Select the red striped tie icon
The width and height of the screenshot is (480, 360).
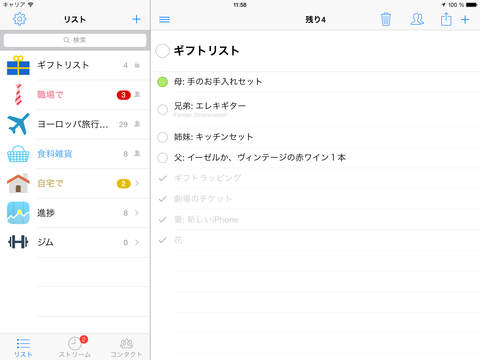click(18, 95)
